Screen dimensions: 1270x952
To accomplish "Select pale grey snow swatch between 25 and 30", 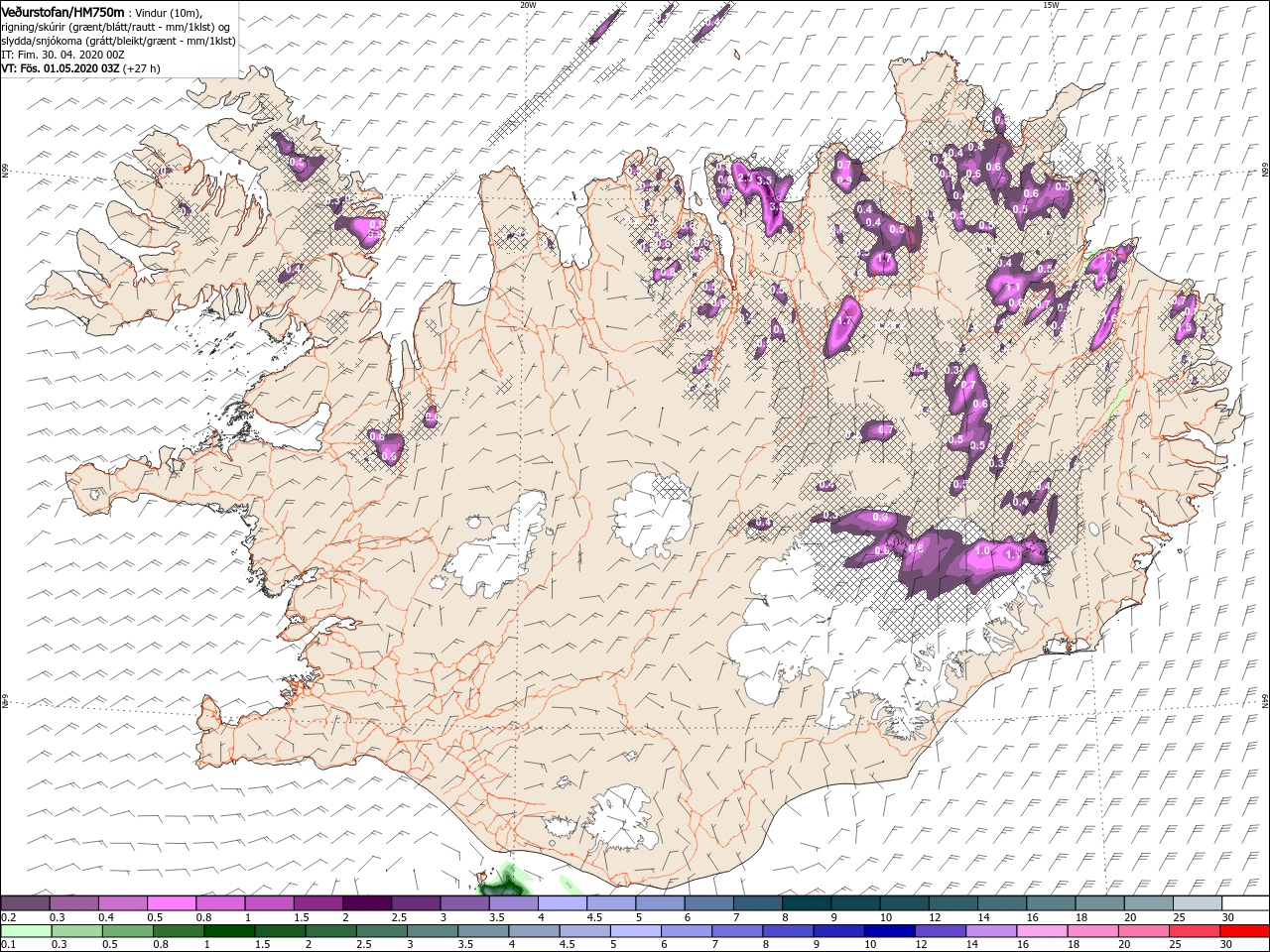I will tap(1196, 903).
